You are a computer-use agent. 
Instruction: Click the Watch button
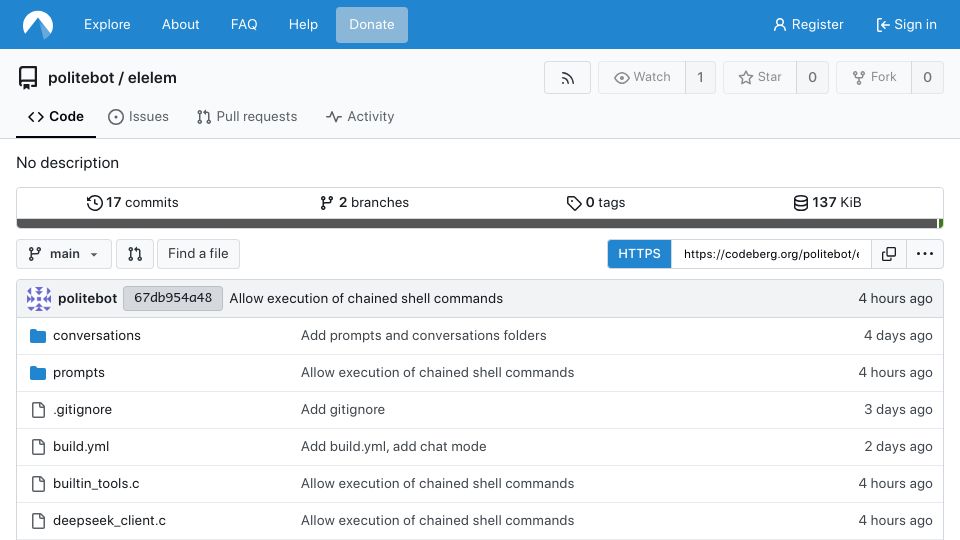point(642,78)
